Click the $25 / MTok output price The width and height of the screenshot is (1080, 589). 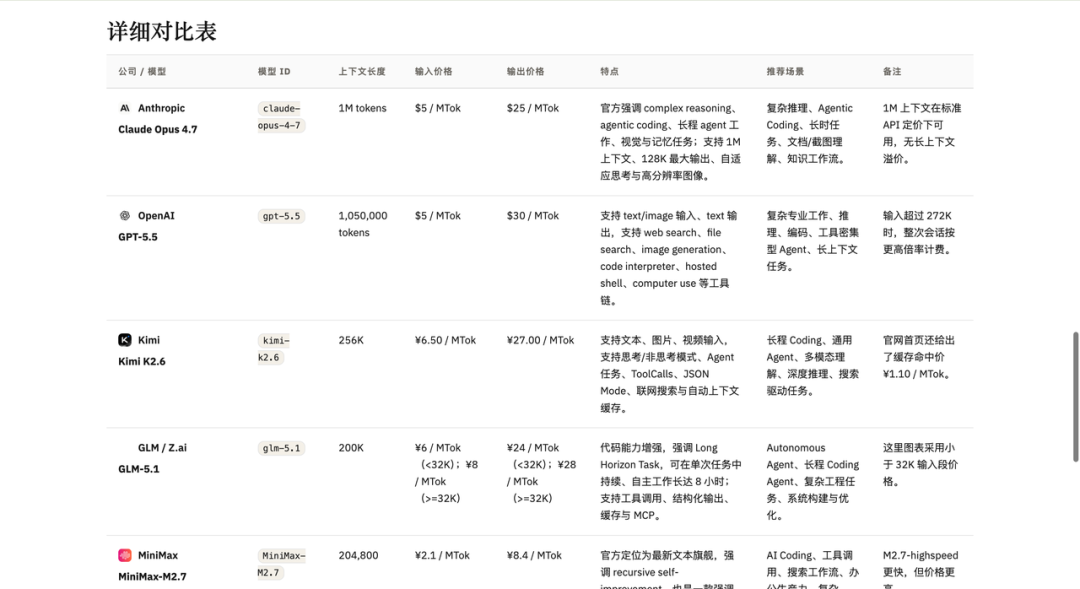(x=533, y=108)
